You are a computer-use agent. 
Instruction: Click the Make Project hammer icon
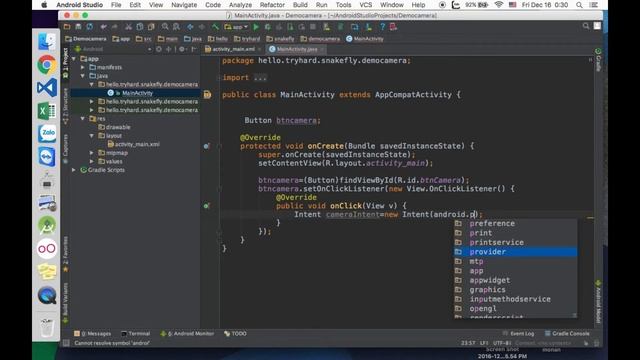pos(215,27)
